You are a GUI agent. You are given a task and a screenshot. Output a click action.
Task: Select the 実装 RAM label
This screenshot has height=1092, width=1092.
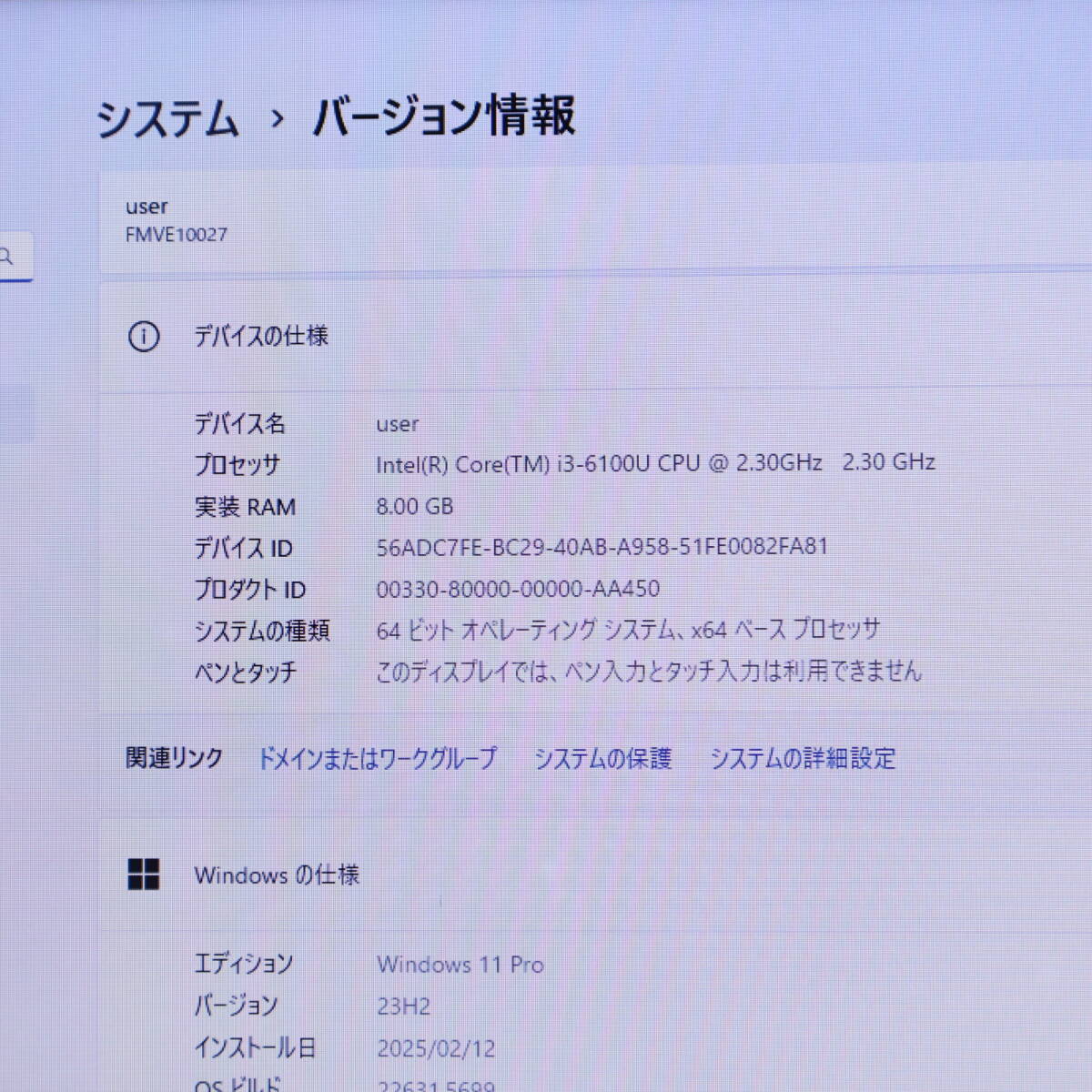(x=245, y=507)
